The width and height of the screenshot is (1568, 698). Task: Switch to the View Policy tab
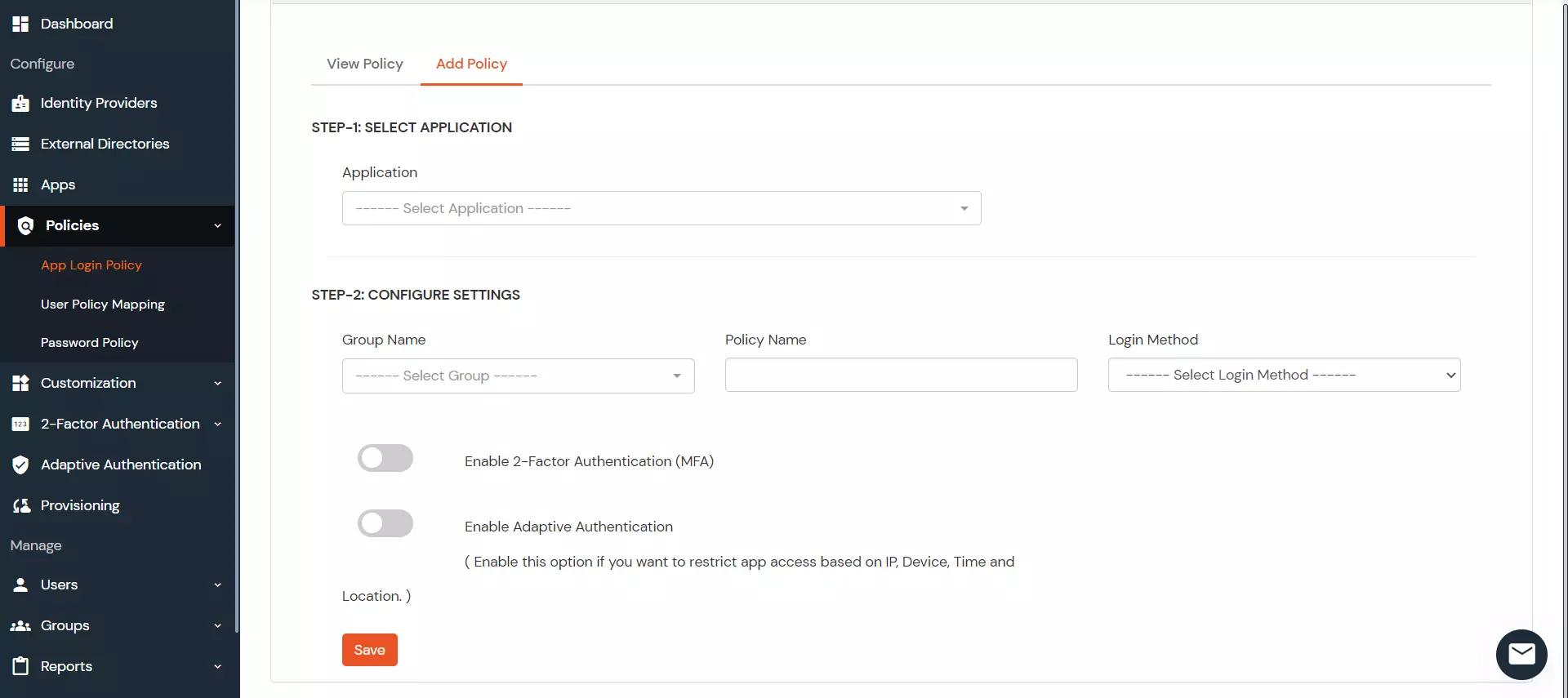click(x=365, y=64)
